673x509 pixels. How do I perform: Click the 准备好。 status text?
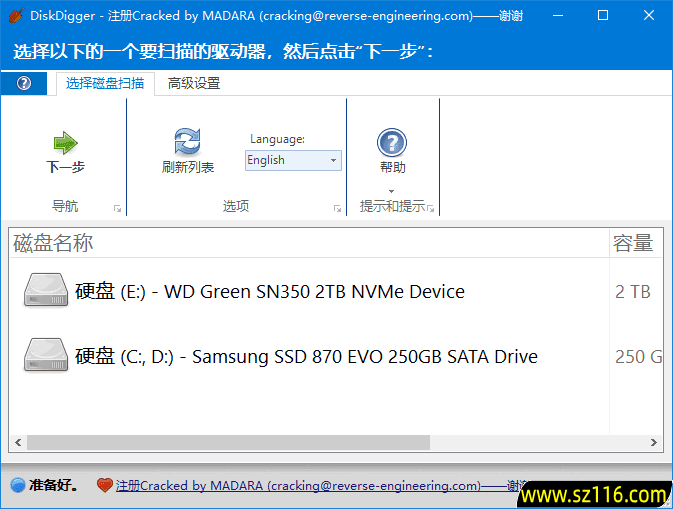tap(54, 485)
